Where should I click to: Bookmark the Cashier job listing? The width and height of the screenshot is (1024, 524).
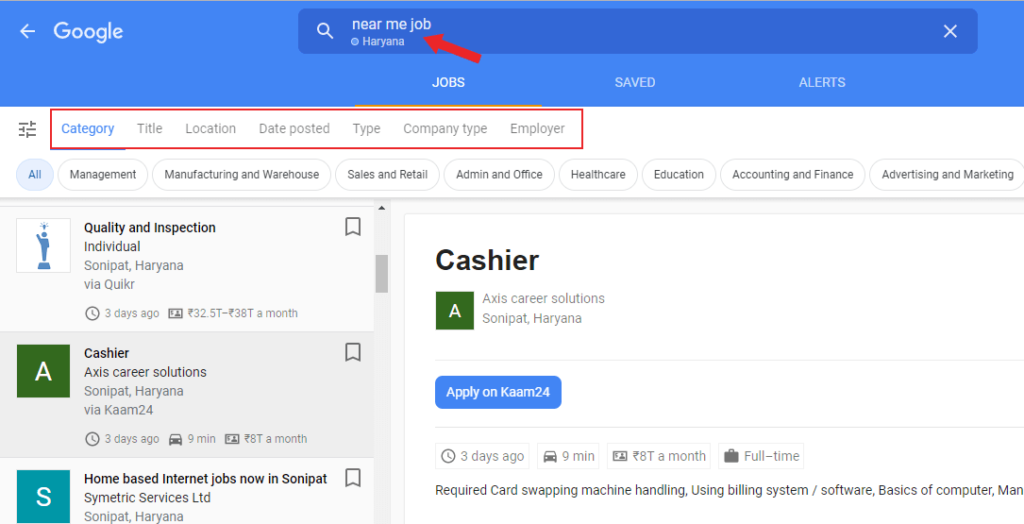point(353,352)
